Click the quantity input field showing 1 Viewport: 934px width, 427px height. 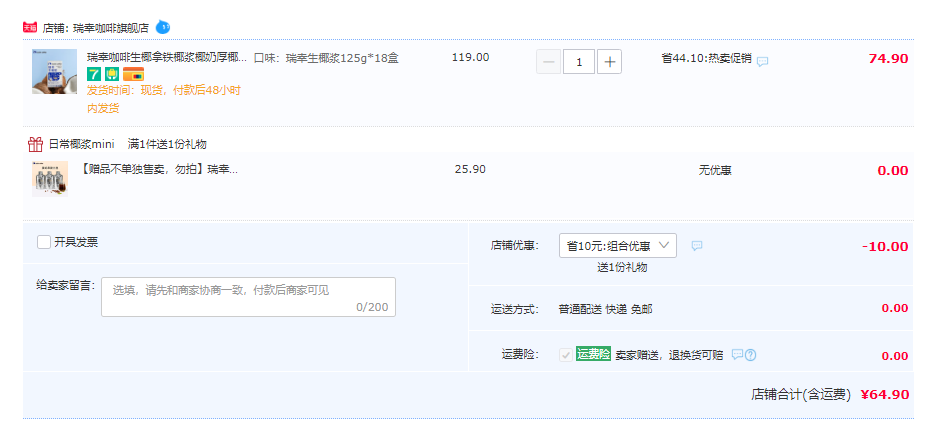point(579,62)
